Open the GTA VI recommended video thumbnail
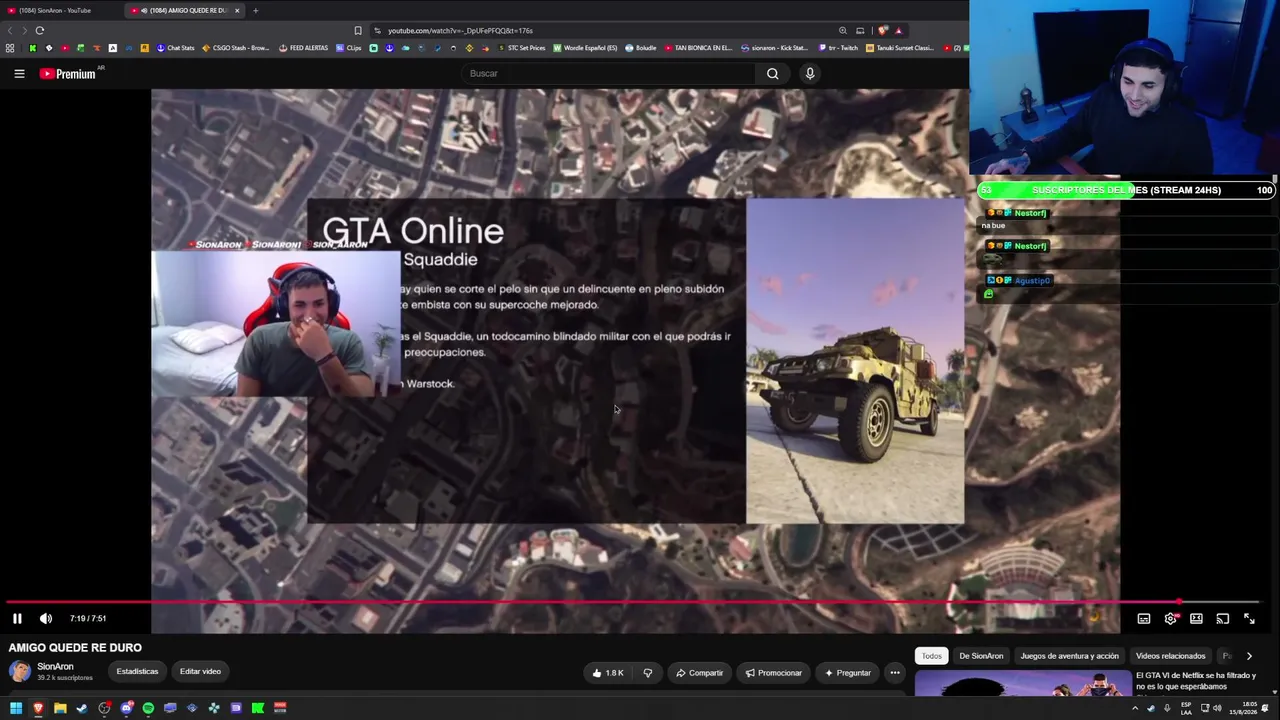 (1022, 684)
